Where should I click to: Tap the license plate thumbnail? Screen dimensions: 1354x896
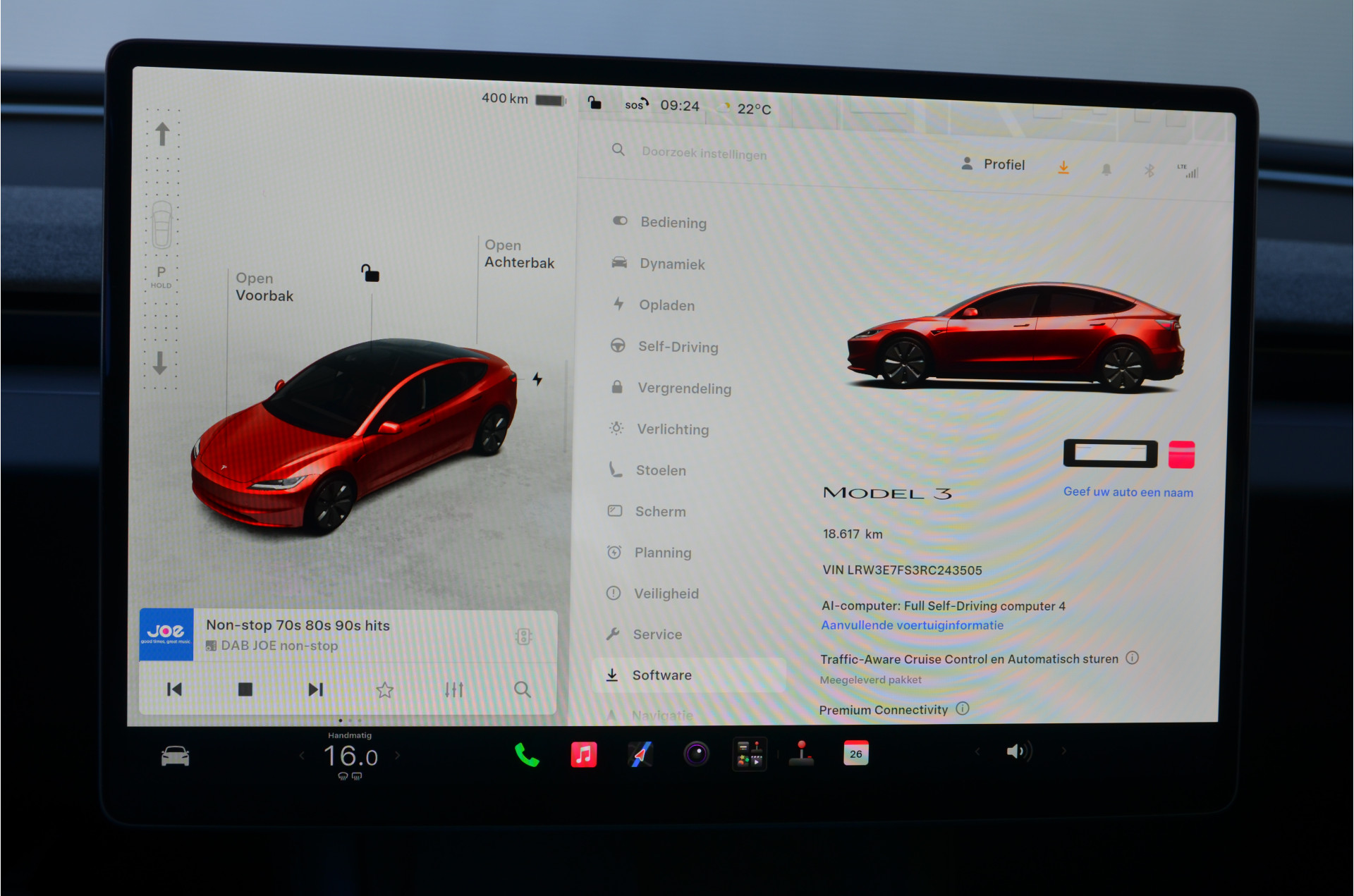1110,454
